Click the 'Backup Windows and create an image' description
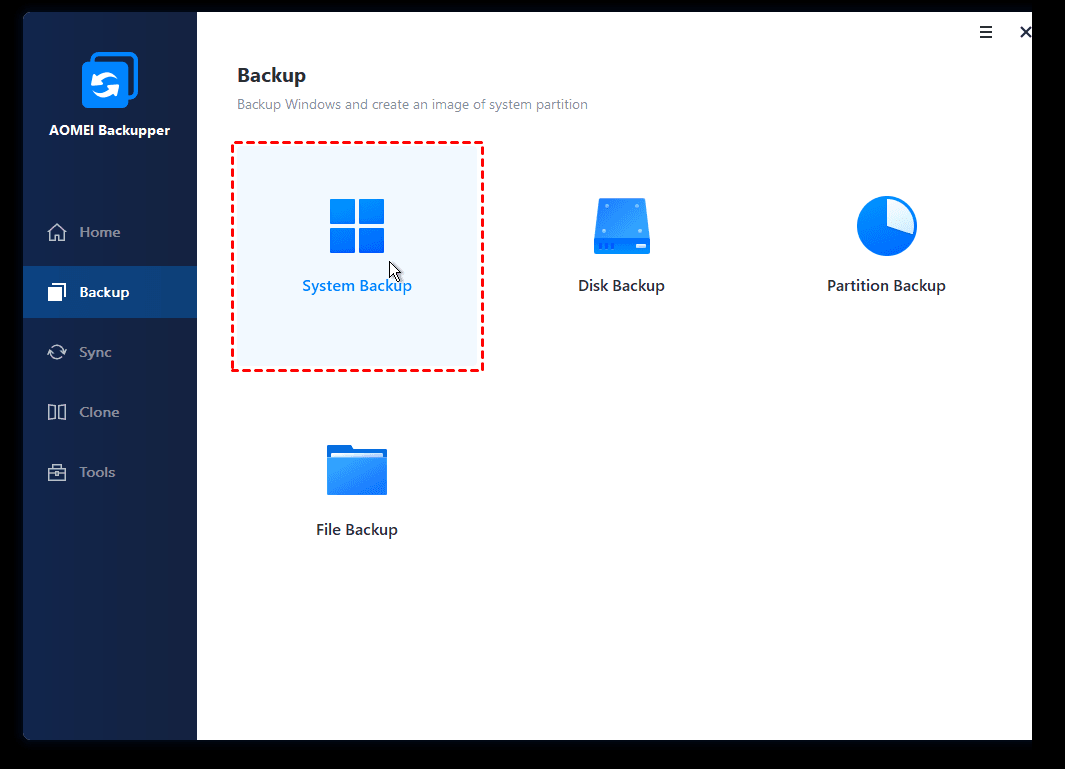The image size is (1065, 769). coord(412,105)
